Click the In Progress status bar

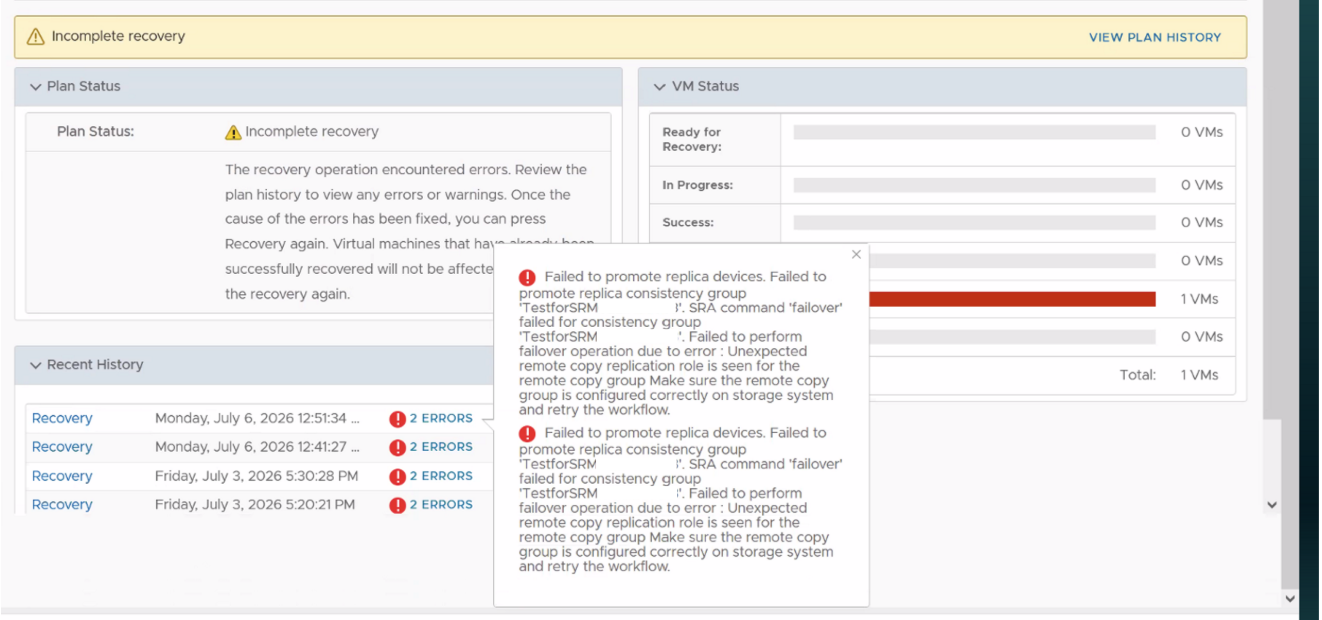[974, 185]
